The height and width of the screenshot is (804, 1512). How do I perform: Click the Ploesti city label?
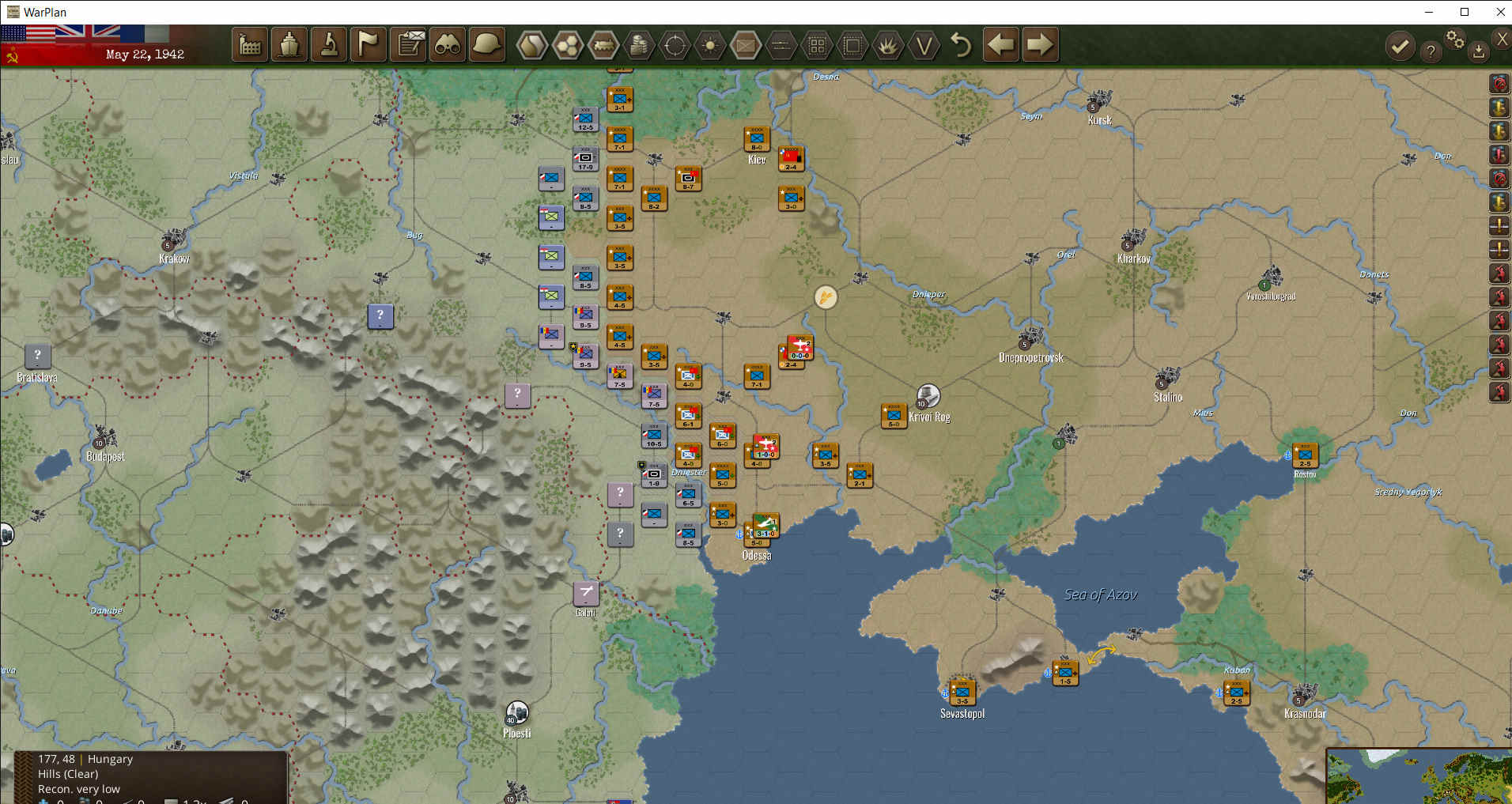(x=517, y=733)
